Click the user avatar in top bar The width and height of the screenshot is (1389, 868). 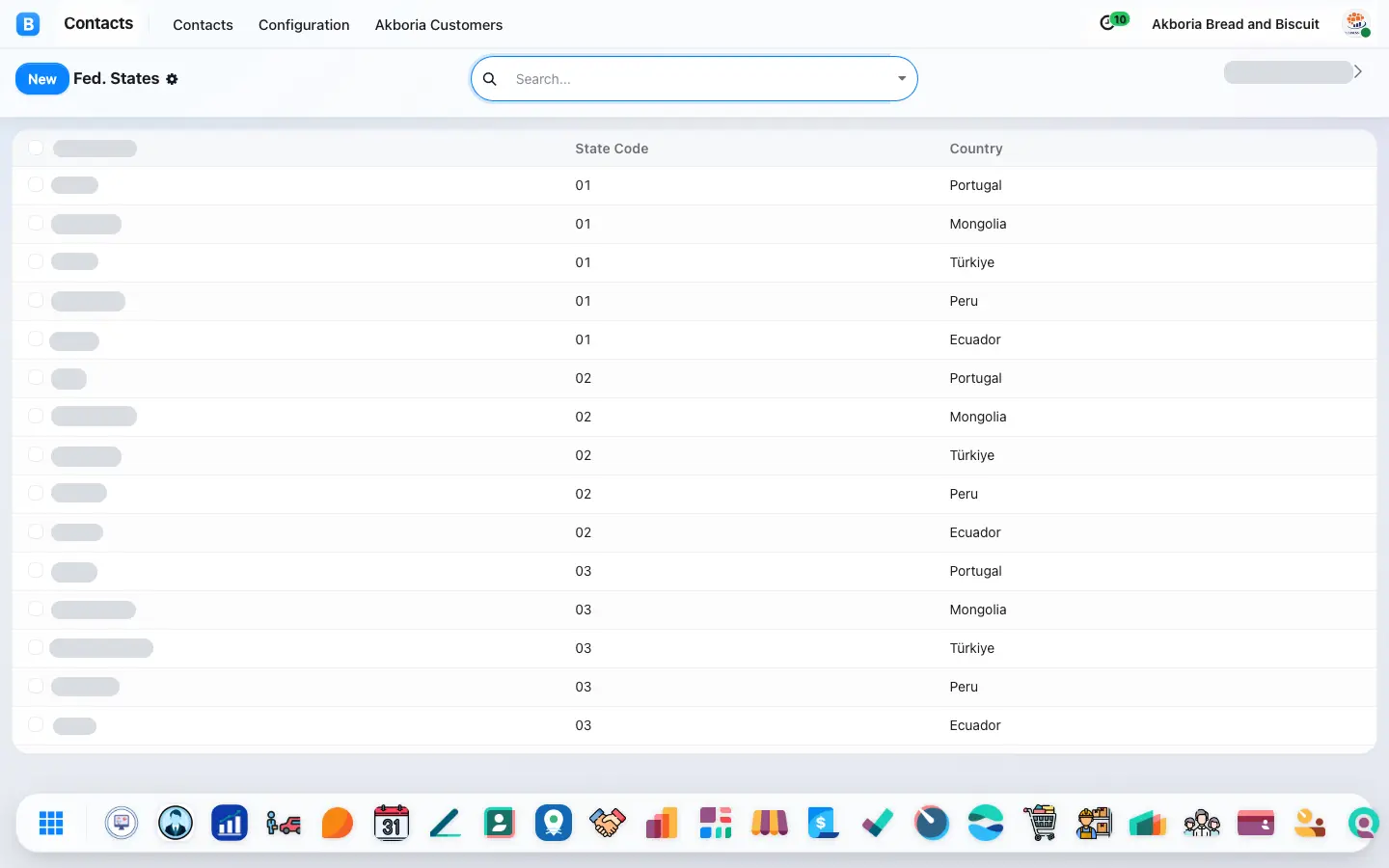(1357, 23)
